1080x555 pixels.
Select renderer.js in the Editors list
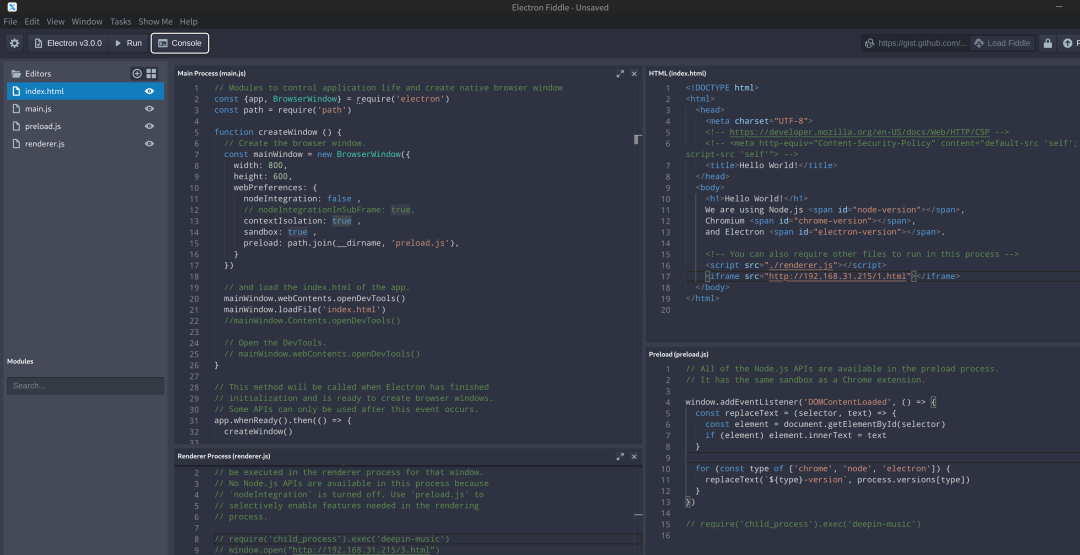[x=45, y=144]
